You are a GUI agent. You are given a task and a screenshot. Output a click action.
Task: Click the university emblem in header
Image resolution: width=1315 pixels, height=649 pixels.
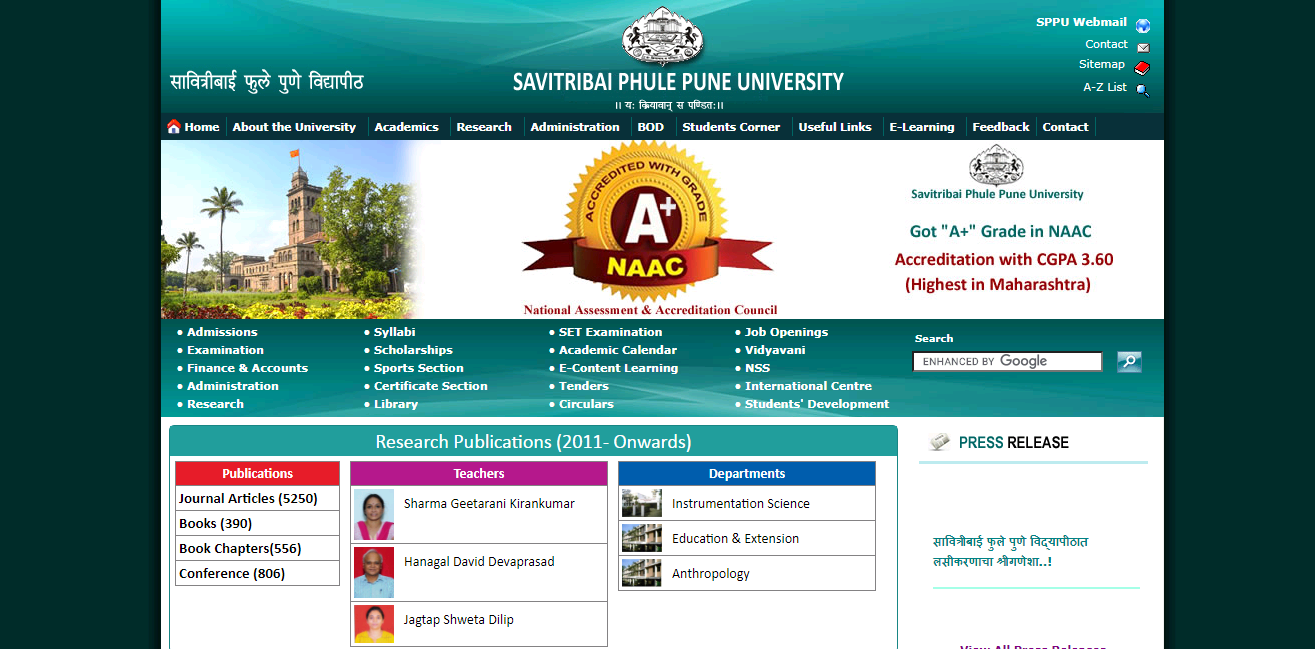coord(663,37)
